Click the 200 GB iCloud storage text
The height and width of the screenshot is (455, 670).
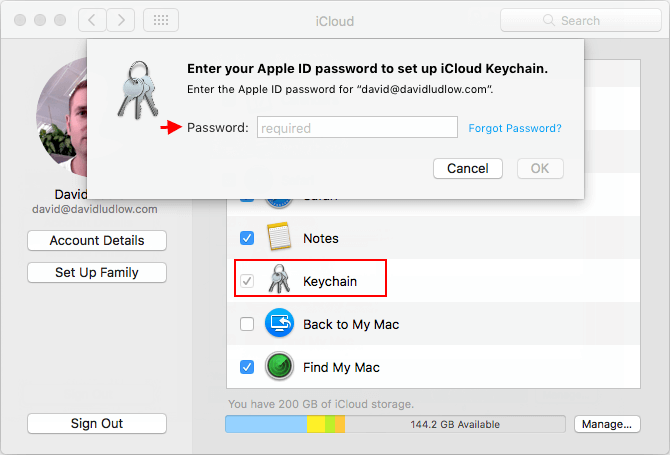pyautogui.click(x=321, y=404)
